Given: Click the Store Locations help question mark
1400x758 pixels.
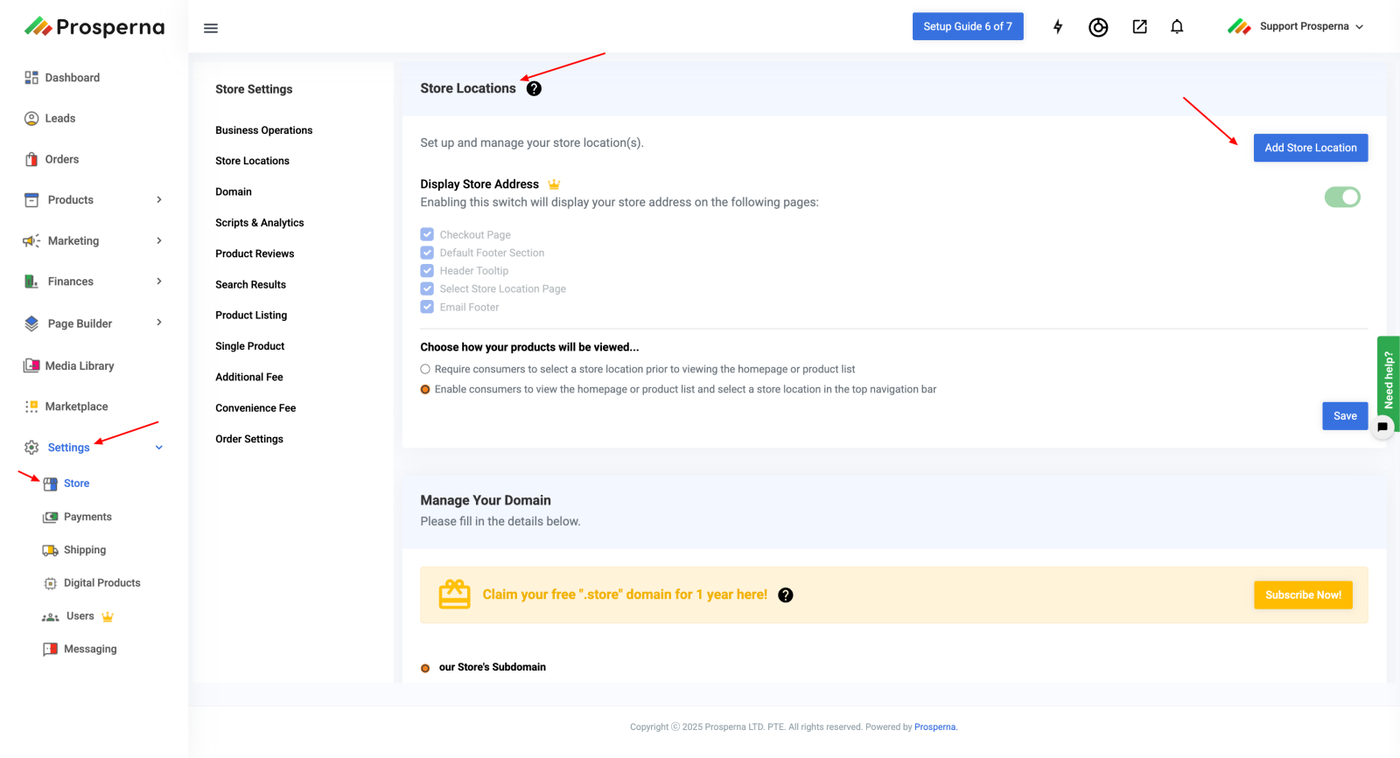Looking at the screenshot, I should point(534,89).
